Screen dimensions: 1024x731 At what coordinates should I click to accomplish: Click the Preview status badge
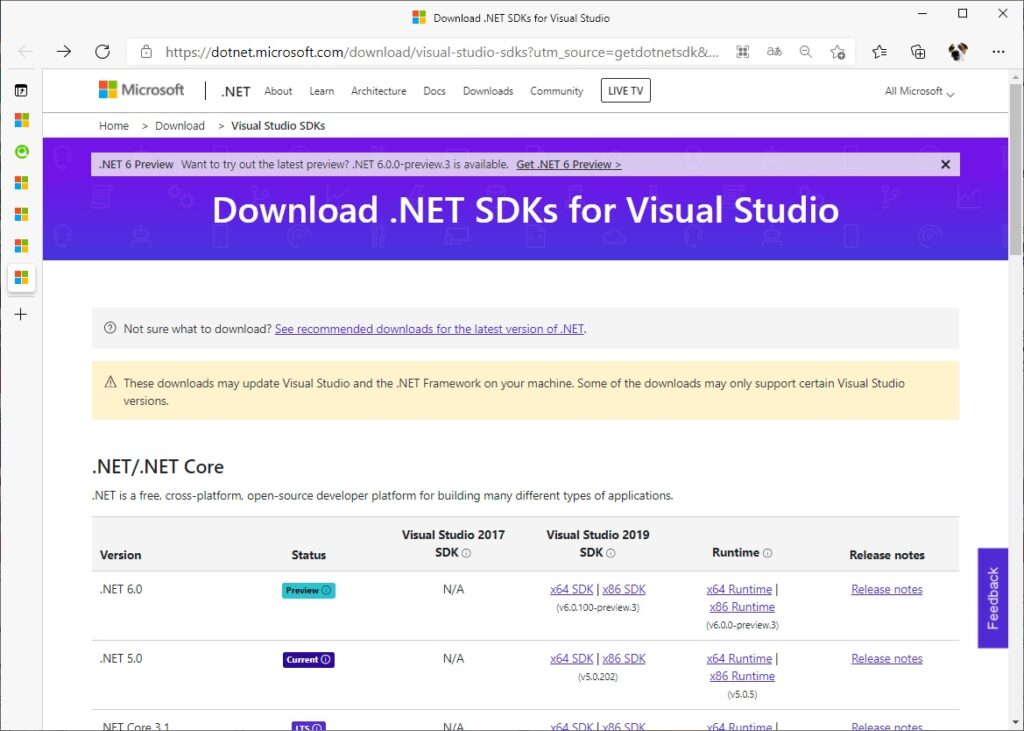[x=308, y=591]
